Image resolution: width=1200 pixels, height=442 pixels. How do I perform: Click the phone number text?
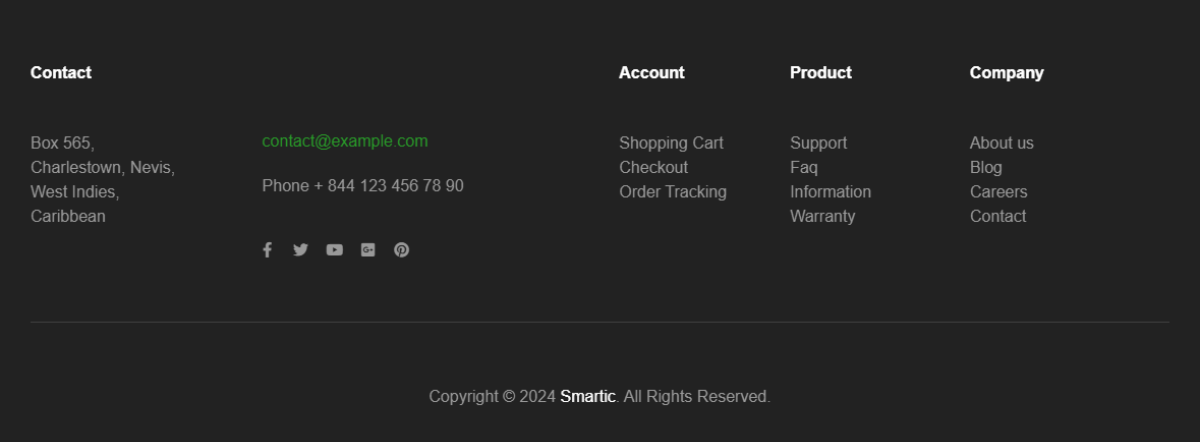point(362,186)
